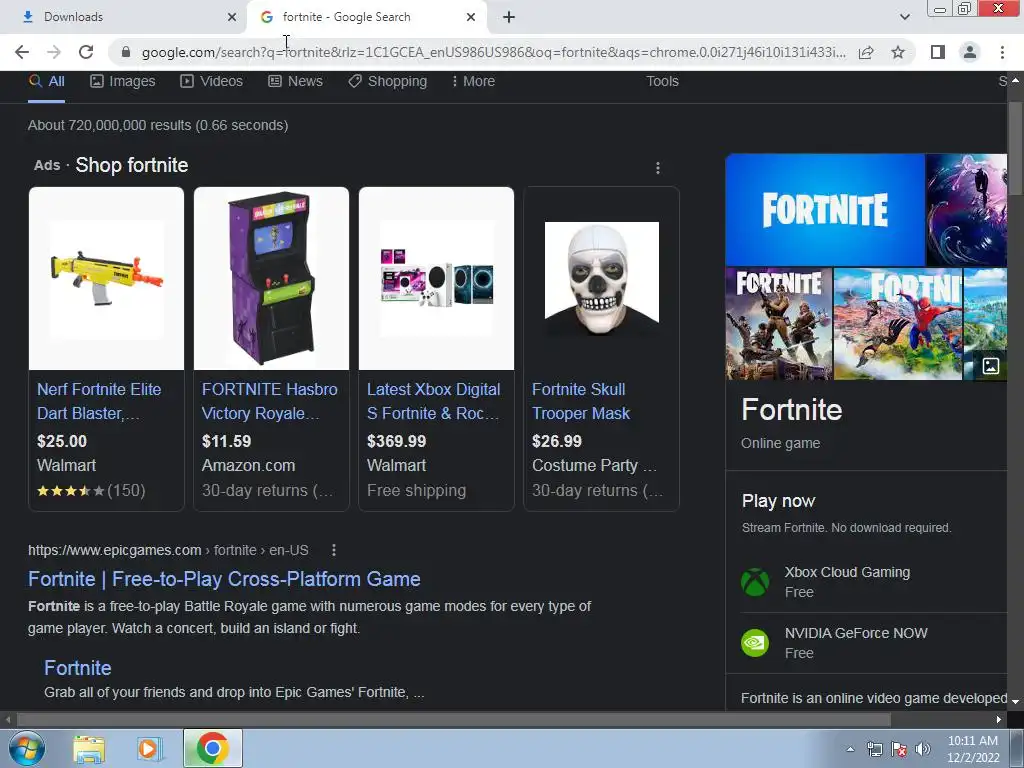1024x768 pixels.
Task: Reload the current page
Action: click(86, 52)
